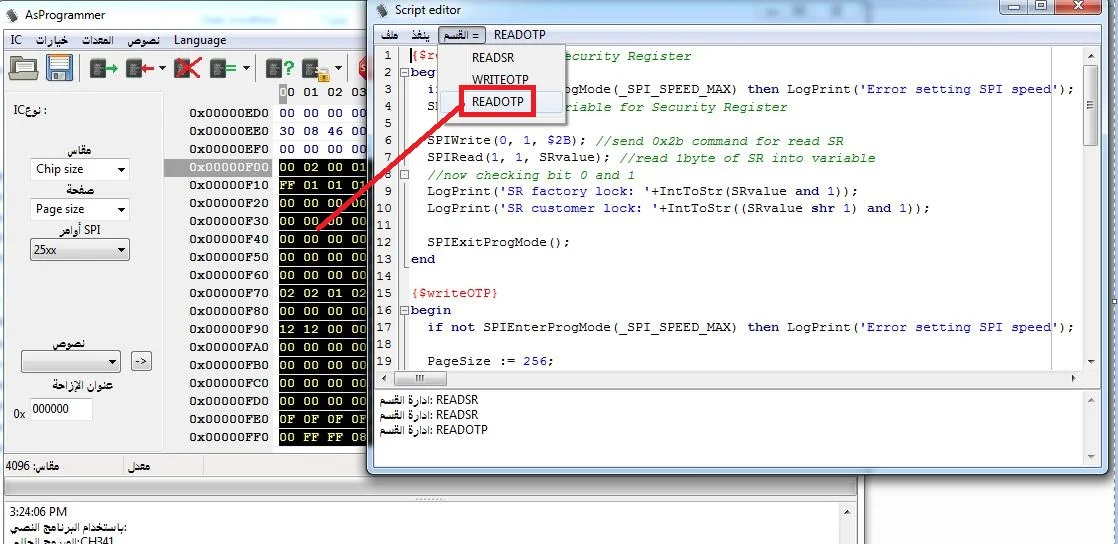Click the code editor horizontal scrollbar thumb

click(x=419, y=378)
